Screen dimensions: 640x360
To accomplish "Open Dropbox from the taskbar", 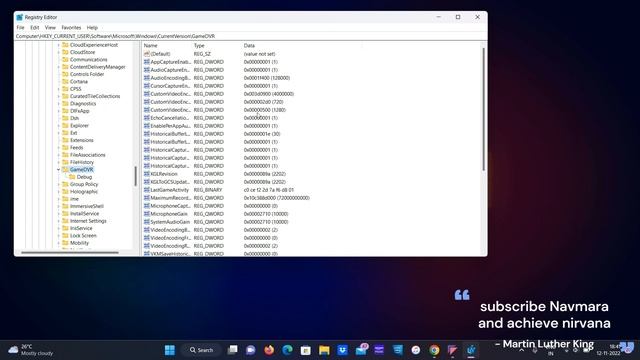I will (x=342, y=350).
